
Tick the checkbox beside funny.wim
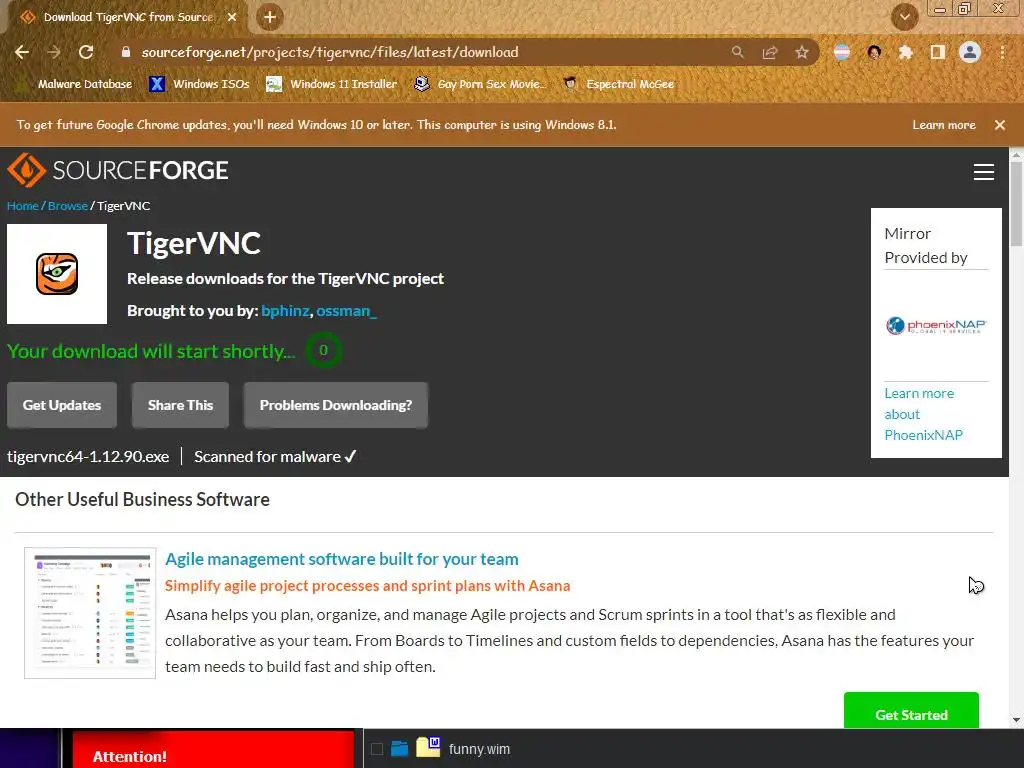pyautogui.click(x=377, y=749)
